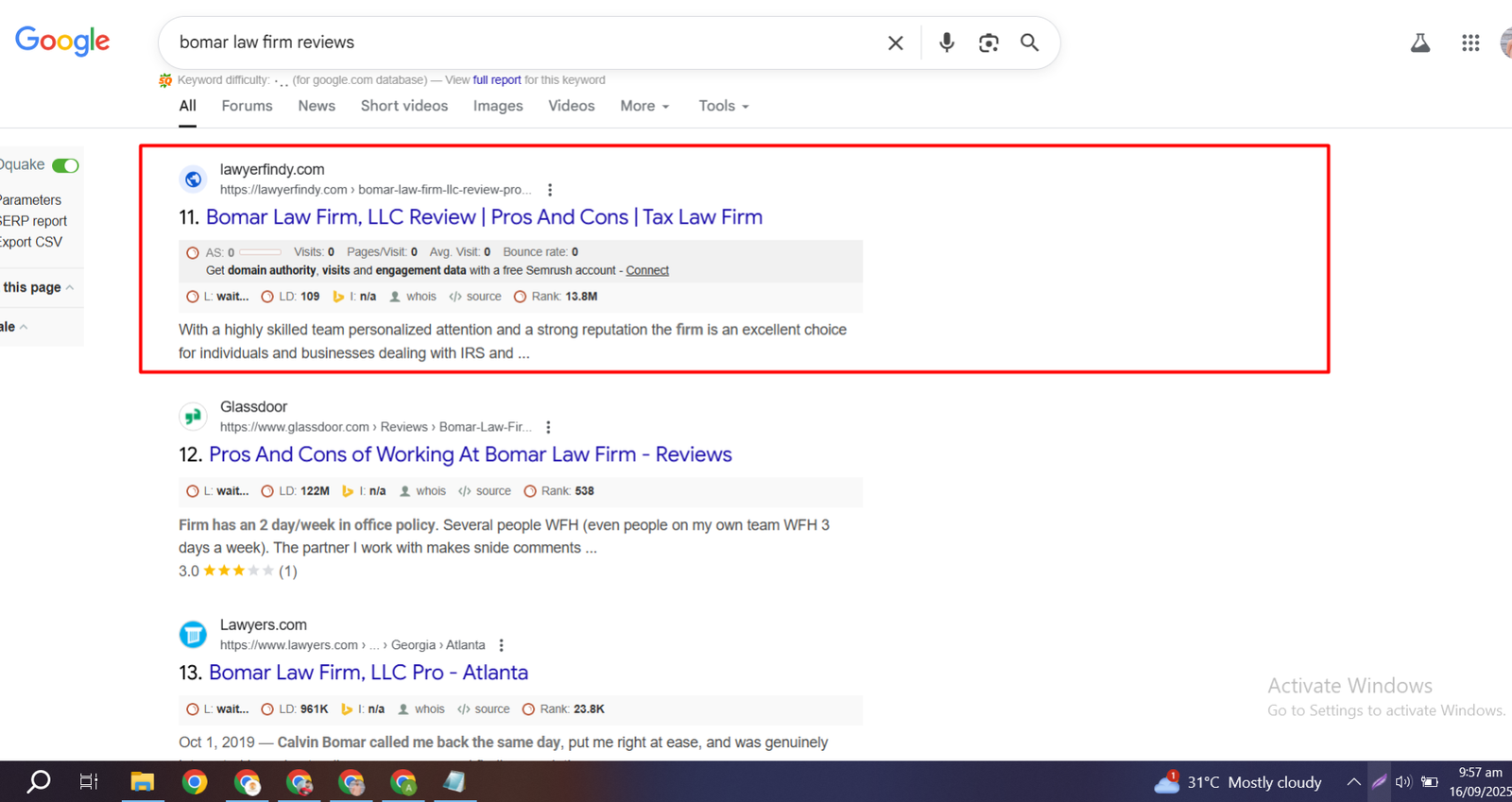Open three-dot menu for lawyerfindy.com result
Viewport: 1512px width, 802px height.
click(550, 190)
